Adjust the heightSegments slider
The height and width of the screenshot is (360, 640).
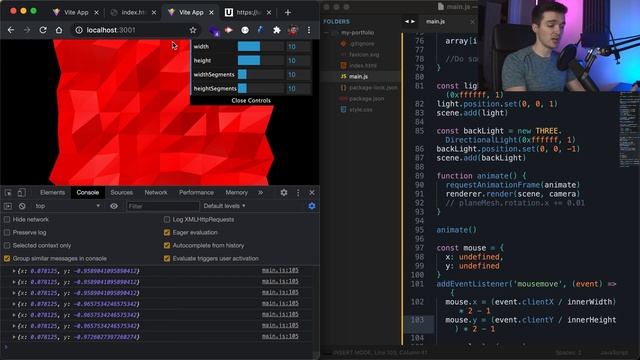260,88
